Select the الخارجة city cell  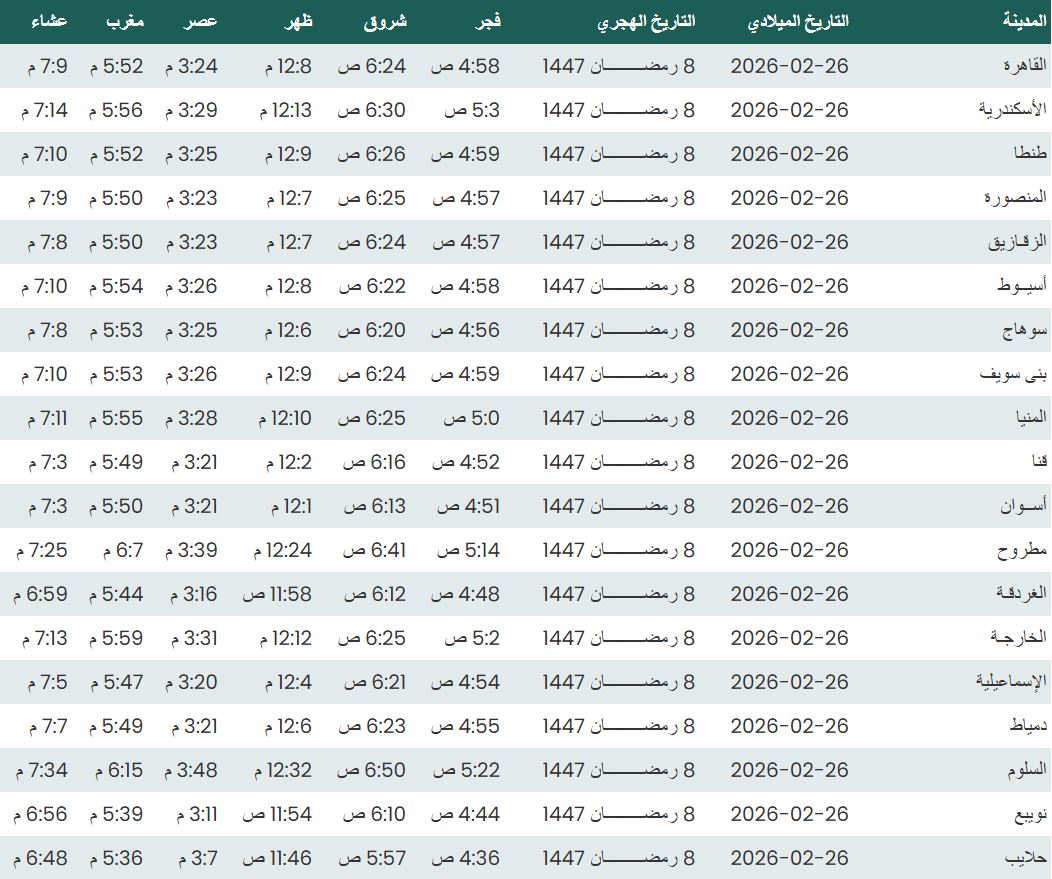[x=1018, y=638]
